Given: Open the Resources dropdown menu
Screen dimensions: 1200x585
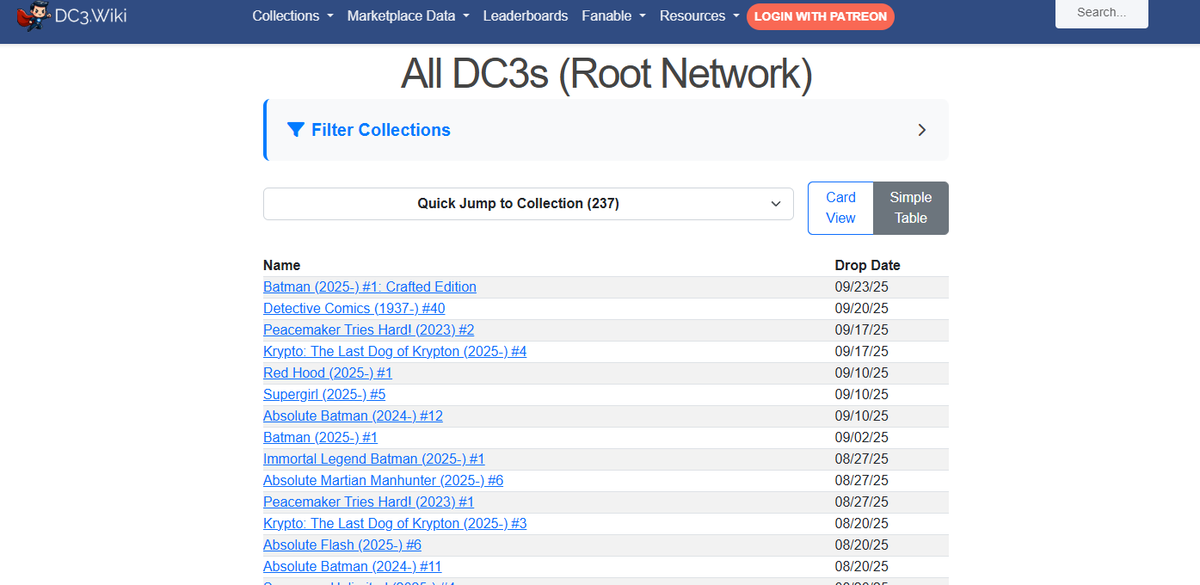Looking at the screenshot, I should click(700, 16).
